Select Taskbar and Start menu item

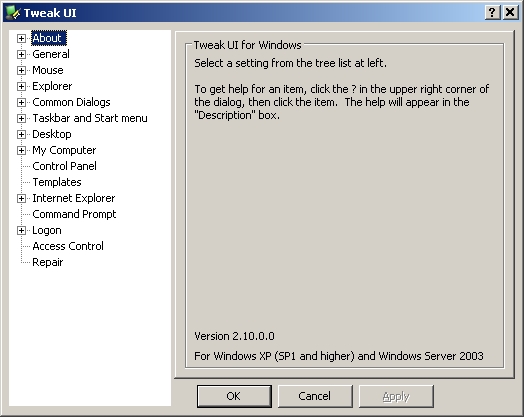pyautogui.click(x=90, y=118)
